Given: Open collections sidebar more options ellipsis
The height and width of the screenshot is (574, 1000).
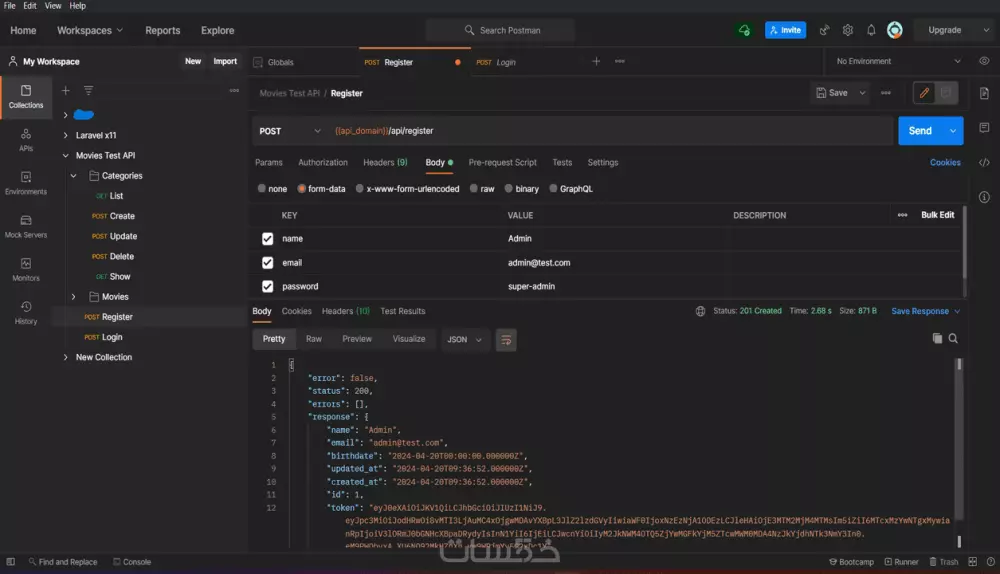Looking at the screenshot, I should tap(234, 91).
